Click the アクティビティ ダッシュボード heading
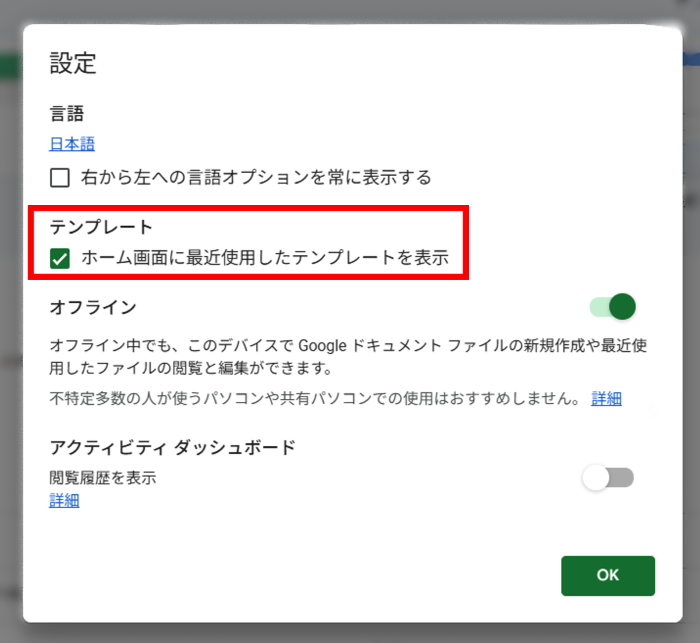Viewport: 700px width, 643px height. [172, 447]
